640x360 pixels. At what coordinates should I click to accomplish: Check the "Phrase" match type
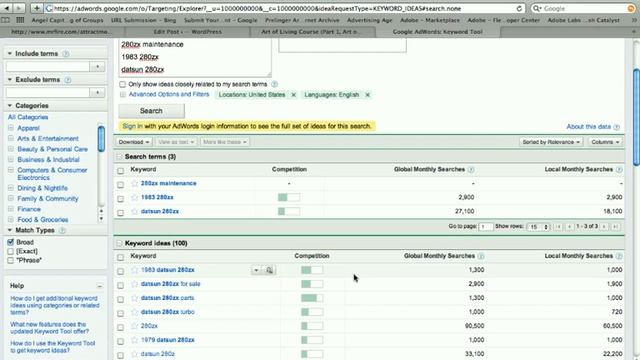(11, 260)
